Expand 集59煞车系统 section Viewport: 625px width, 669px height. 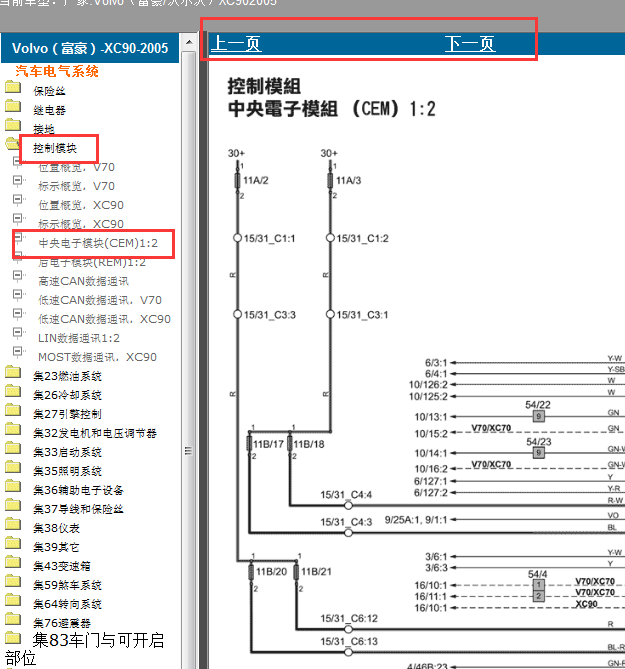click(67, 585)
